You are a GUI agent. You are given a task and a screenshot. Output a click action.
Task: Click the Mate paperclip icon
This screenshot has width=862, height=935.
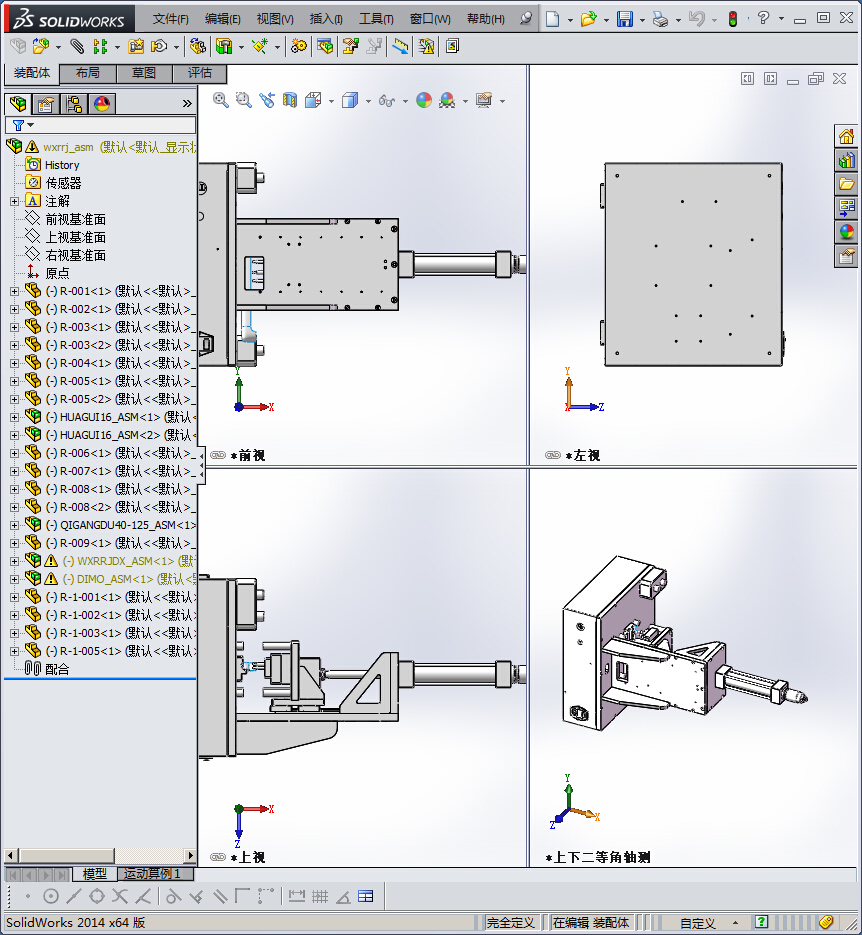(x=76, y=46)
